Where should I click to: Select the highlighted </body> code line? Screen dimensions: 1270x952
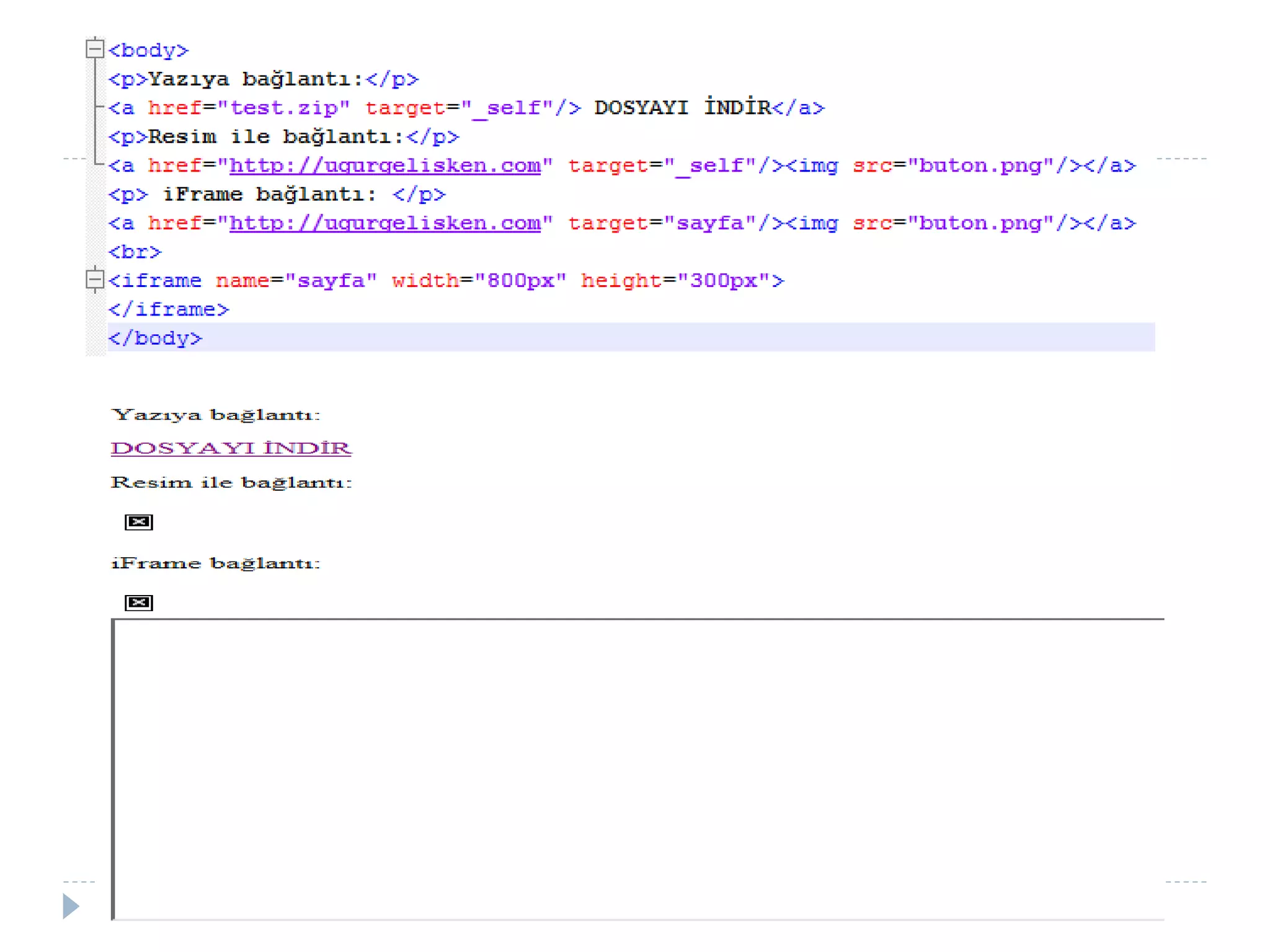pos(155,338)
